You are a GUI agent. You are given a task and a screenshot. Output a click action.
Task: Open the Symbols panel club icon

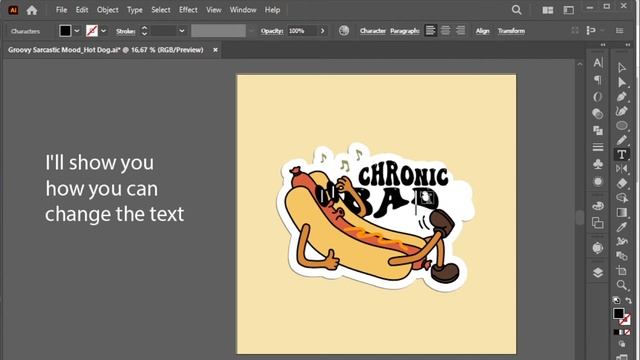[598, 164]
